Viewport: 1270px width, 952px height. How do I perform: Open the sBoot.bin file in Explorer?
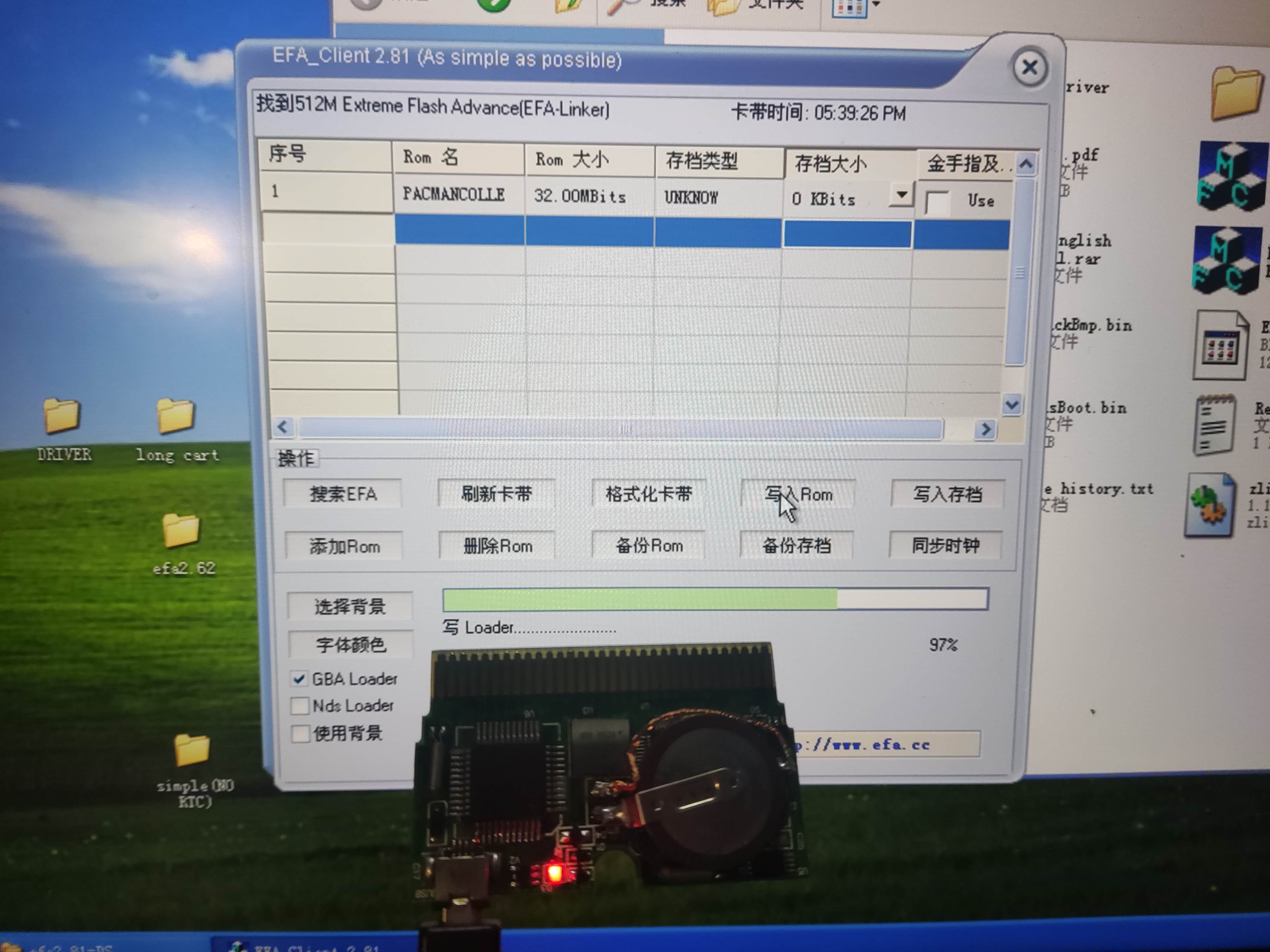(1086, 408)
